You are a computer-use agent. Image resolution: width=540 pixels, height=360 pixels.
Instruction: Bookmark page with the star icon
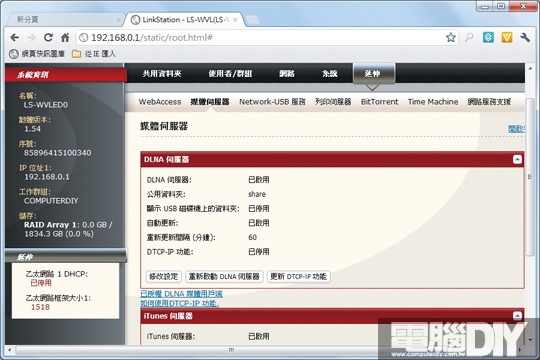pyautogui.click(x=450, y=37)
